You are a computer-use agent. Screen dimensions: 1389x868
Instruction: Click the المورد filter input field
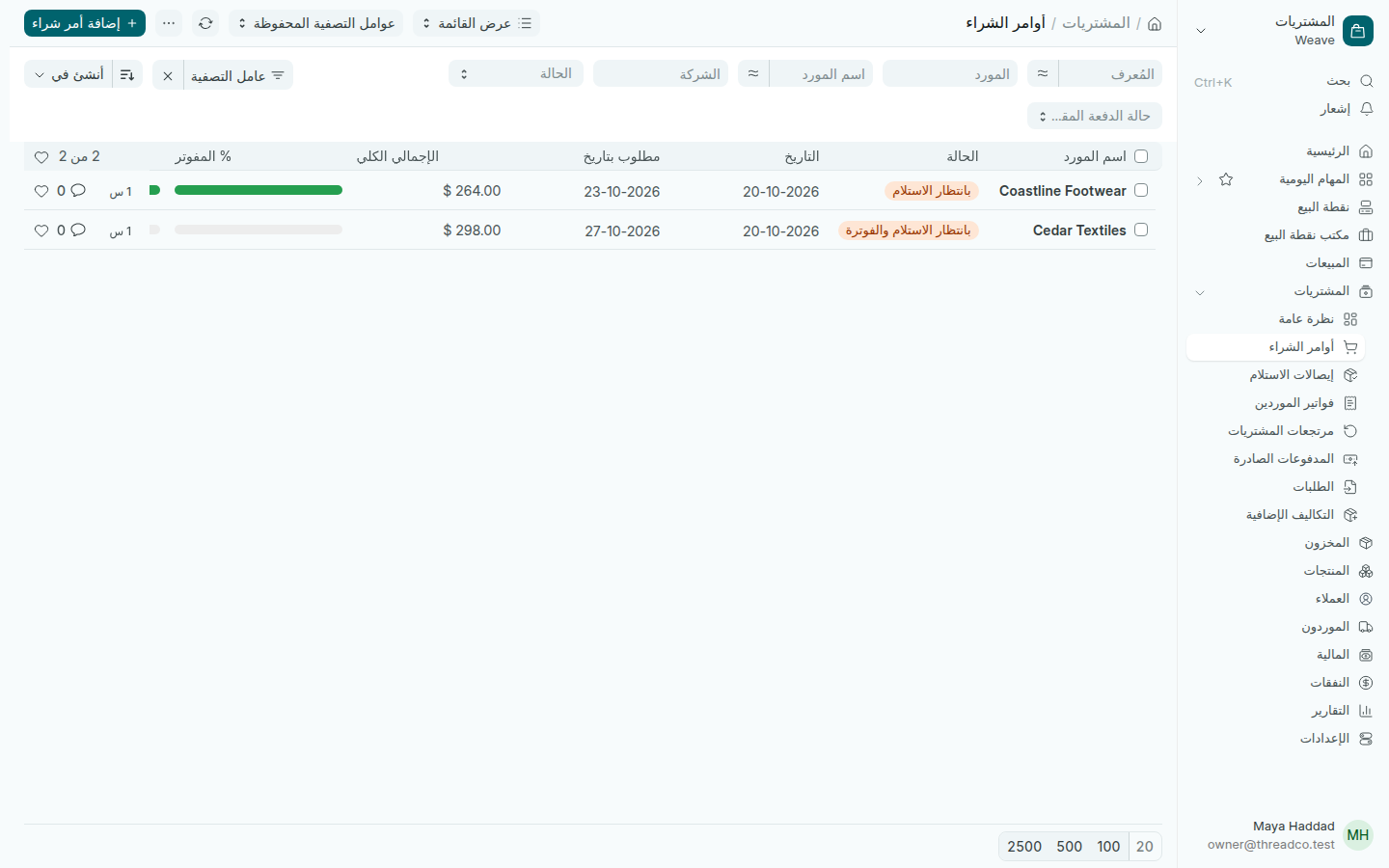[x=950, y=73]
